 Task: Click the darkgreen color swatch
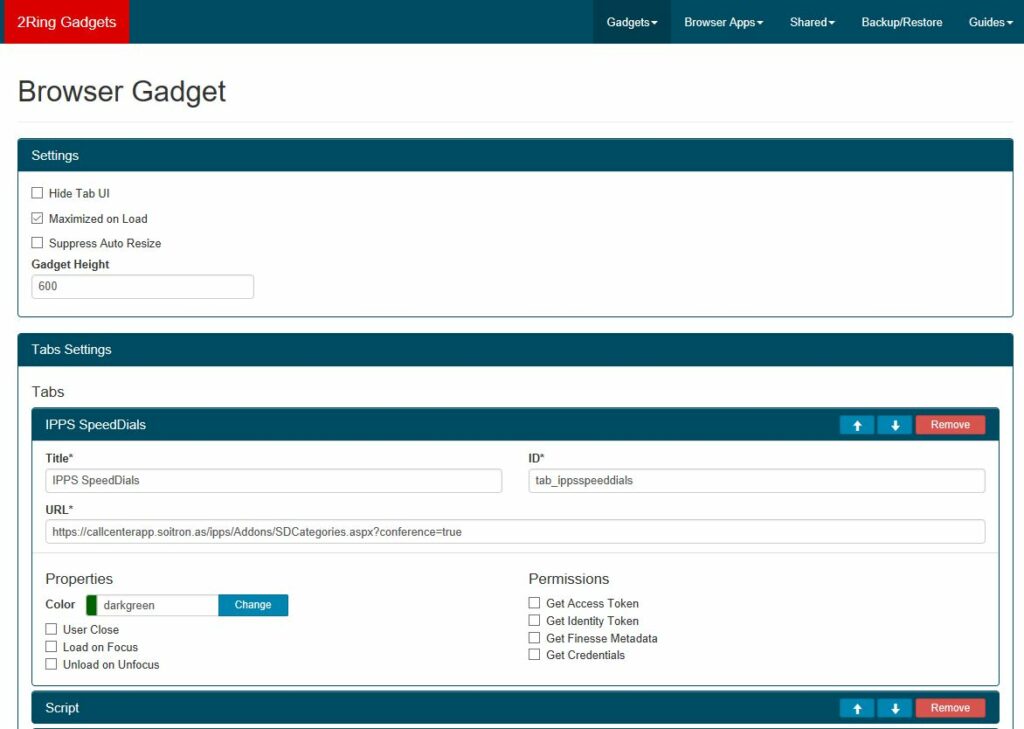pyautogui.click(x=92, y=605)
